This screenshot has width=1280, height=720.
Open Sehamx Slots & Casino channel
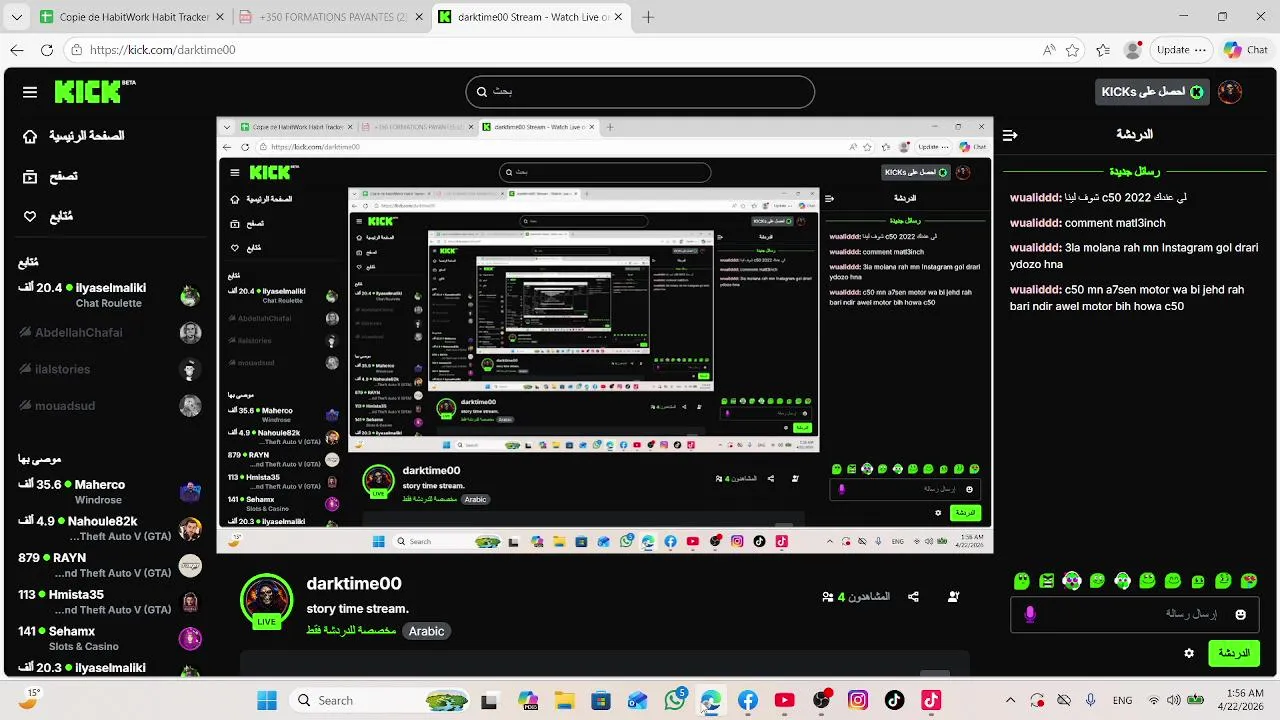pyautogui.click(x=110, y=639)
